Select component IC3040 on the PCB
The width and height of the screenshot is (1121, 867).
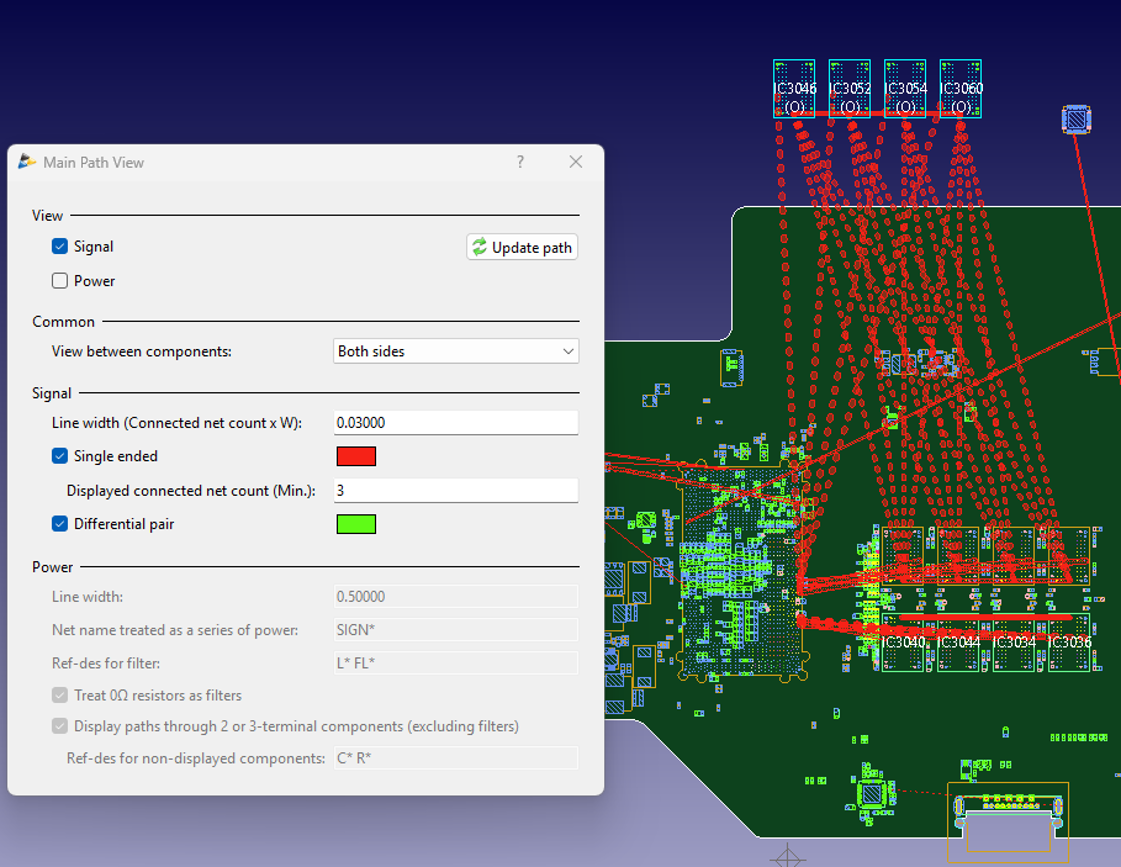[x=903, y=643]
